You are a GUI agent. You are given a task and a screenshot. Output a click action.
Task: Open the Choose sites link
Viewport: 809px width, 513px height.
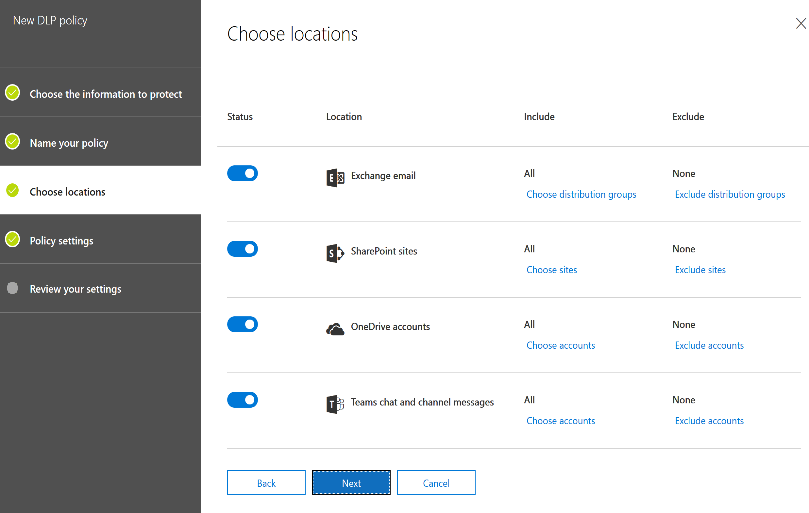click(552, 270)
